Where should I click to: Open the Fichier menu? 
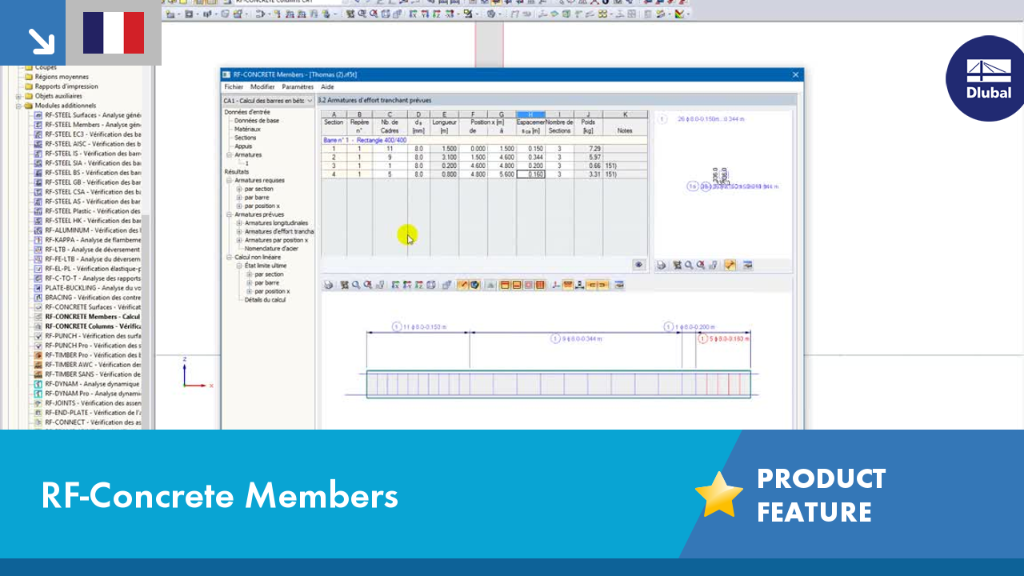233,87
